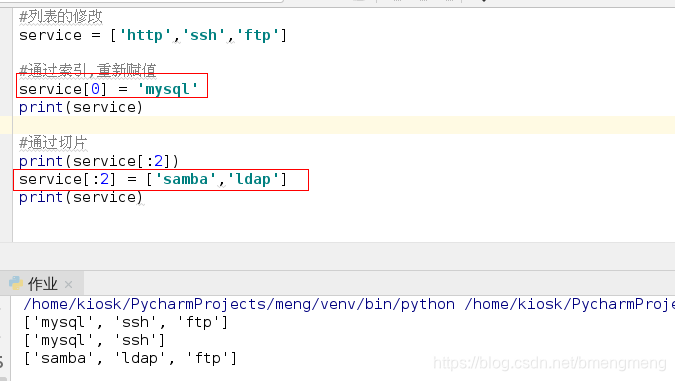The height and width of the screenshot is (381, 675).
Task: Click the comment '#通过切片'
Action: (x=53, y=142)
